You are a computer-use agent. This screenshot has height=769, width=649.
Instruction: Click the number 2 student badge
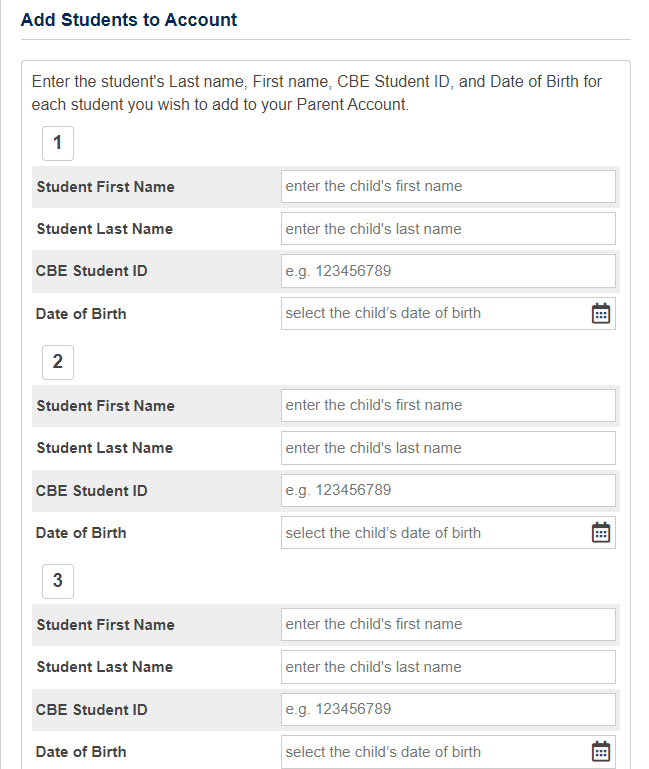[x=57, y=362]
